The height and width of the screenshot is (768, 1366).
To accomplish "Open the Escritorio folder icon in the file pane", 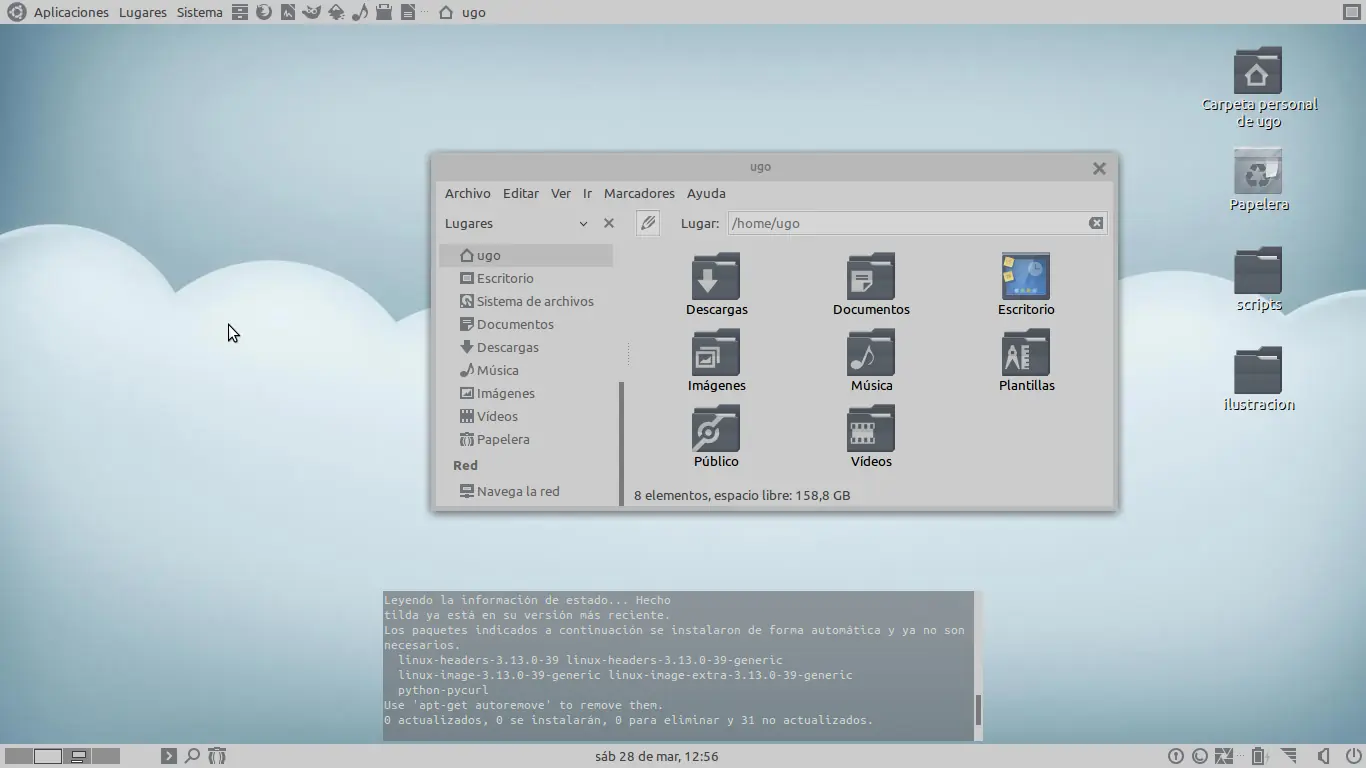I will pyautogui.click(x=1026, y=277).
